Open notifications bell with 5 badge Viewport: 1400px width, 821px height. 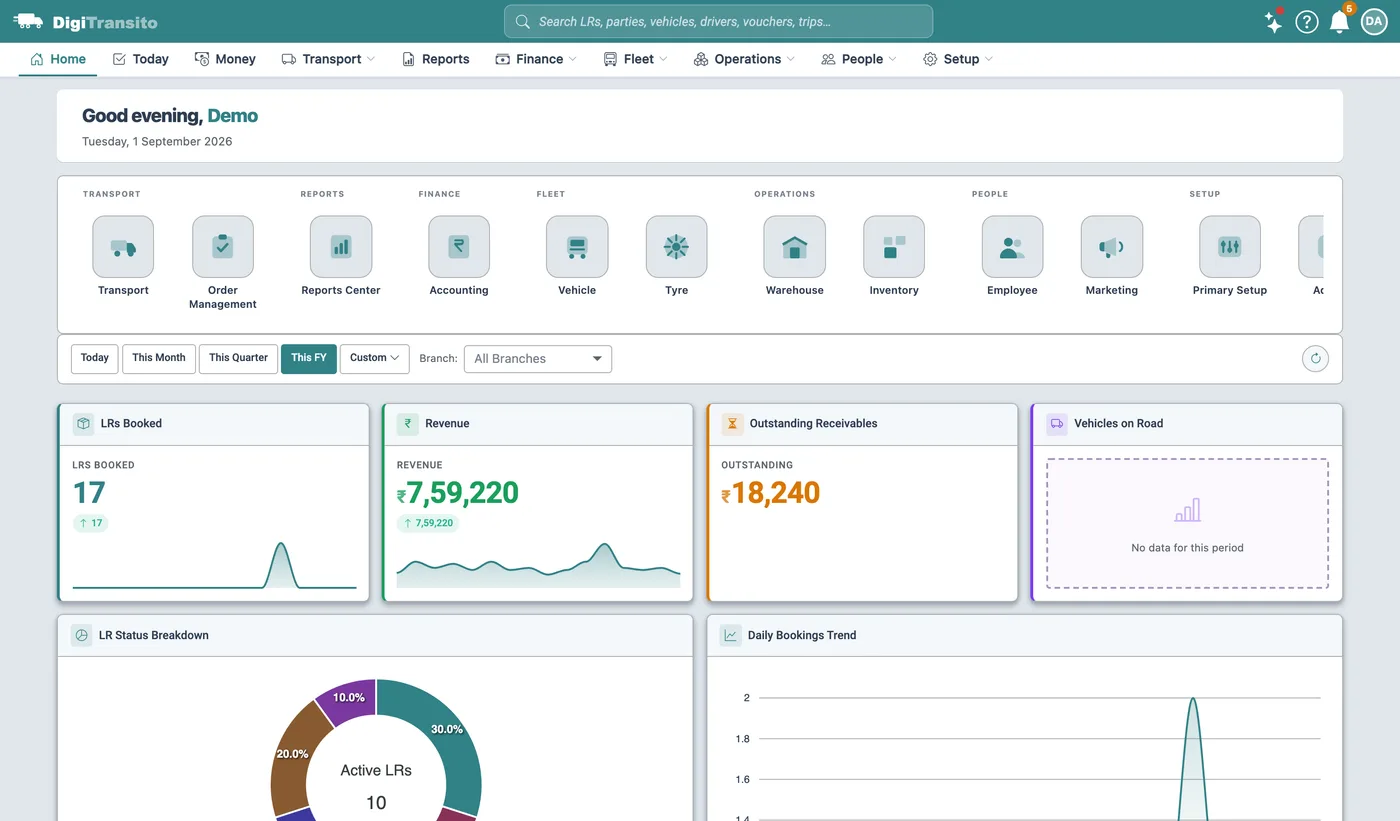tap(1340, 21)
